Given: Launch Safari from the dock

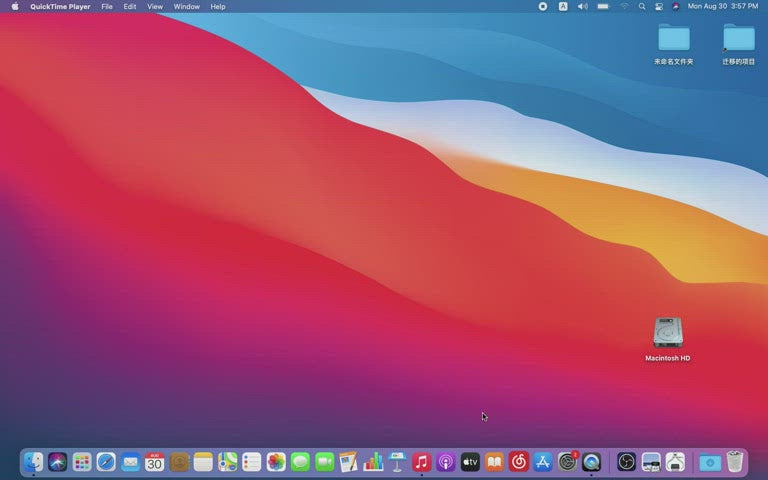Looking at the screenshot, I should pos(106,462).
